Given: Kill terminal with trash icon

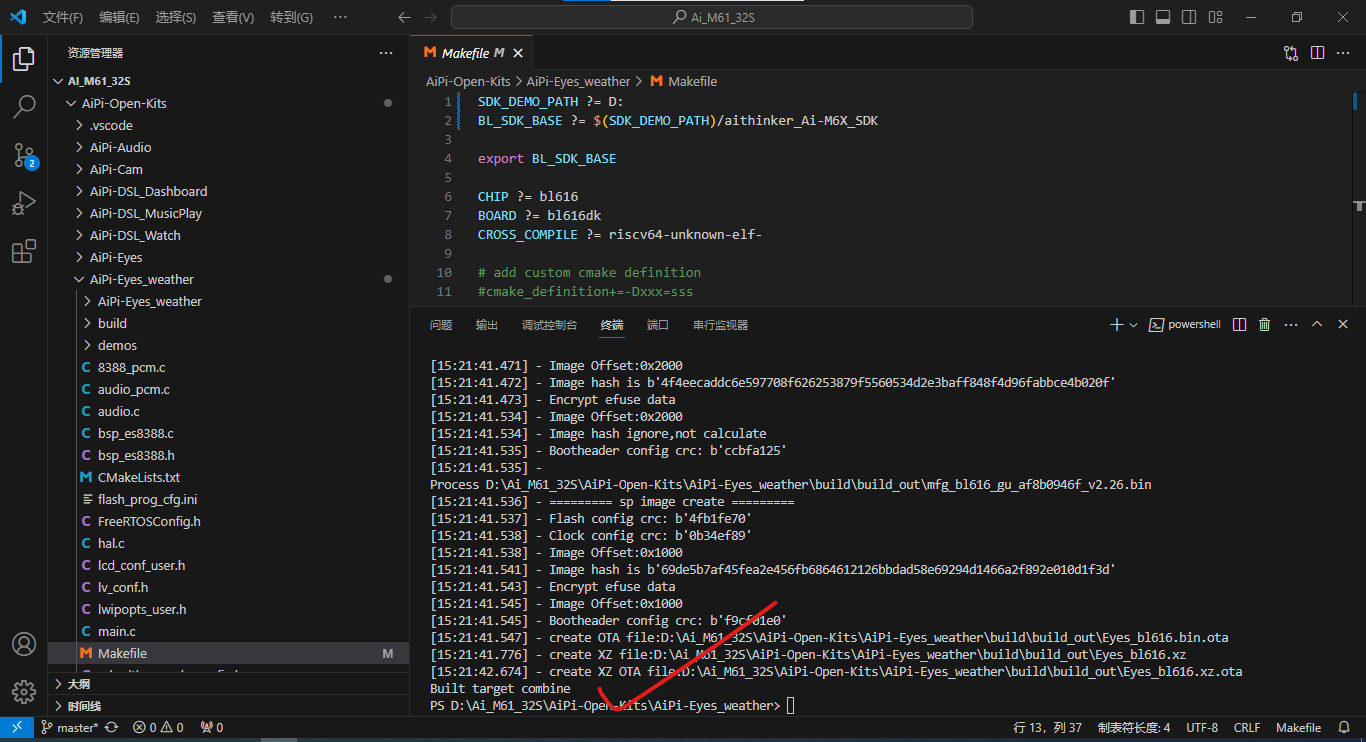Looking at the screenshot, I should tap(1265, 325).
